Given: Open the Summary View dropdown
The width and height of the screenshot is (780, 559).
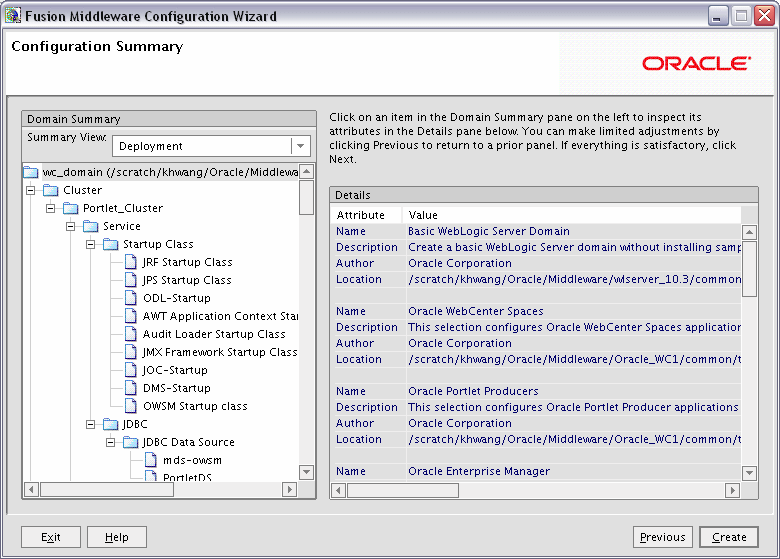Looking at the screenshot, I should click(x=300, y=146).
